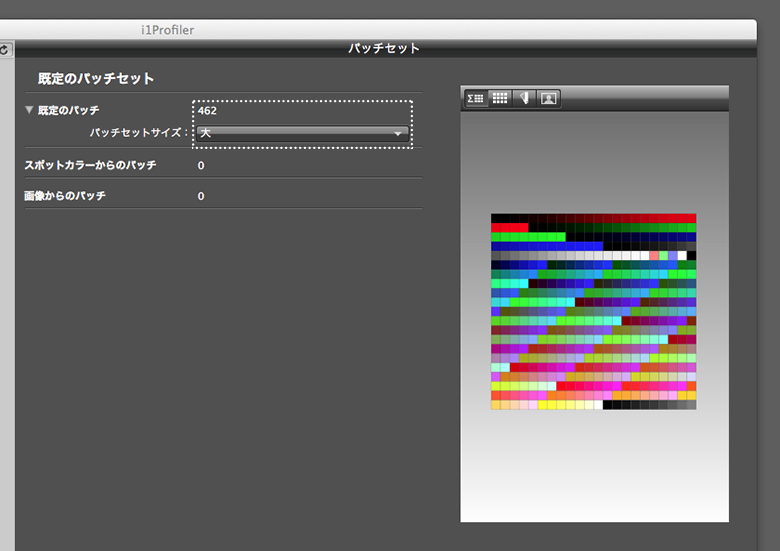Select the スポットカラーからのパッチ row
The height and width of the screenshot is (551, 780).
point(91,165)
